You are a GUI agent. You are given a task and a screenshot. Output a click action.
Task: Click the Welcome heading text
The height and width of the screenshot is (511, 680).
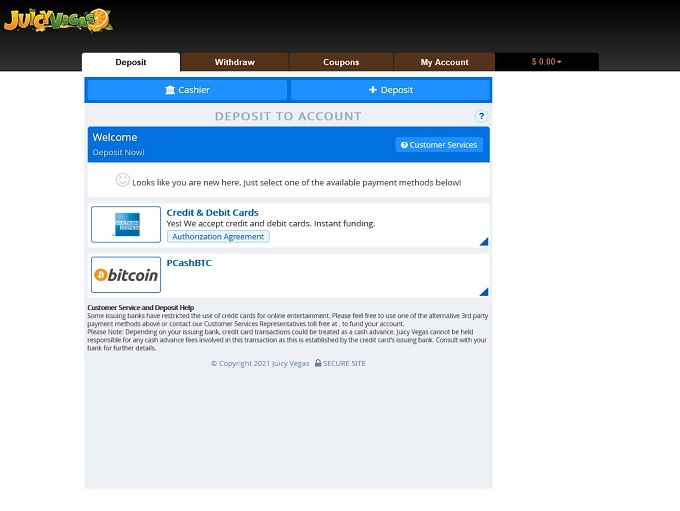click(114, 137)
